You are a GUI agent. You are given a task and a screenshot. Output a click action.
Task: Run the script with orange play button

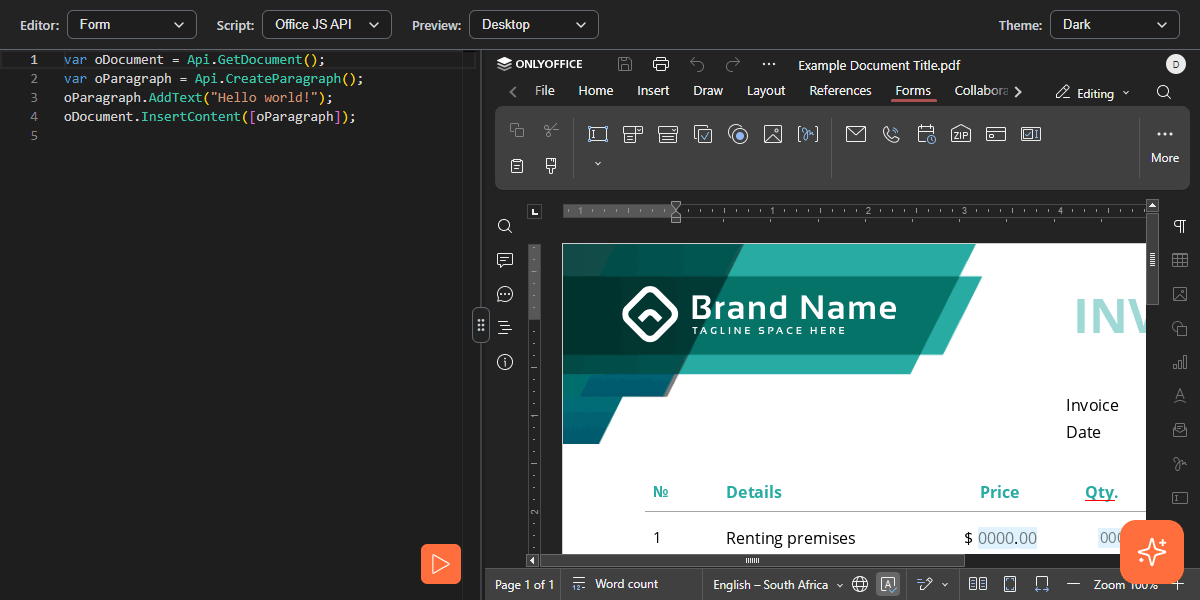(440, 564)
